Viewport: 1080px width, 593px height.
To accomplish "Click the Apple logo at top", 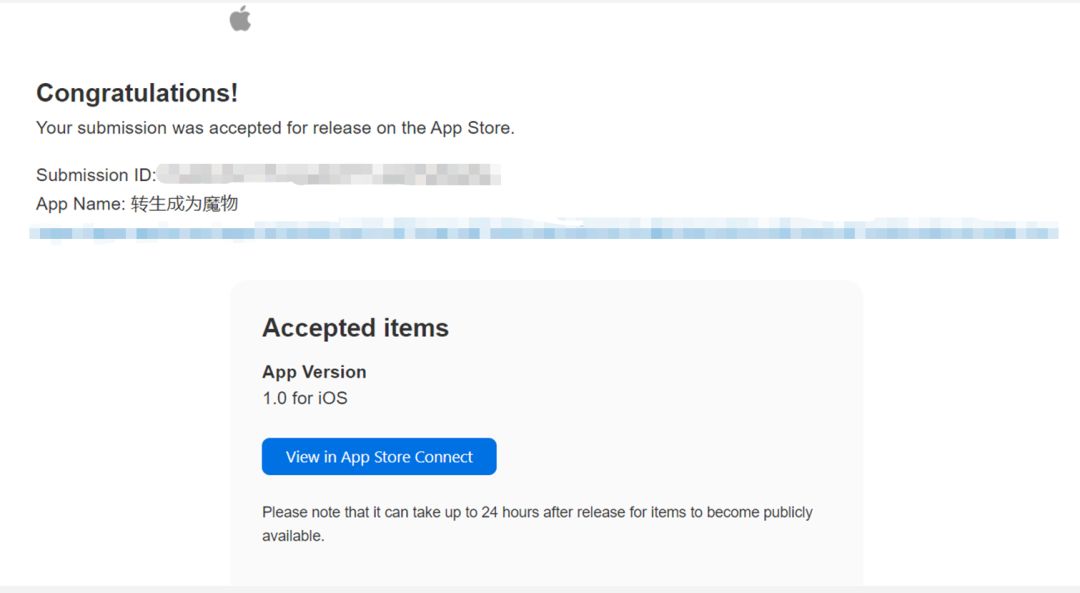I will point(240,19).
